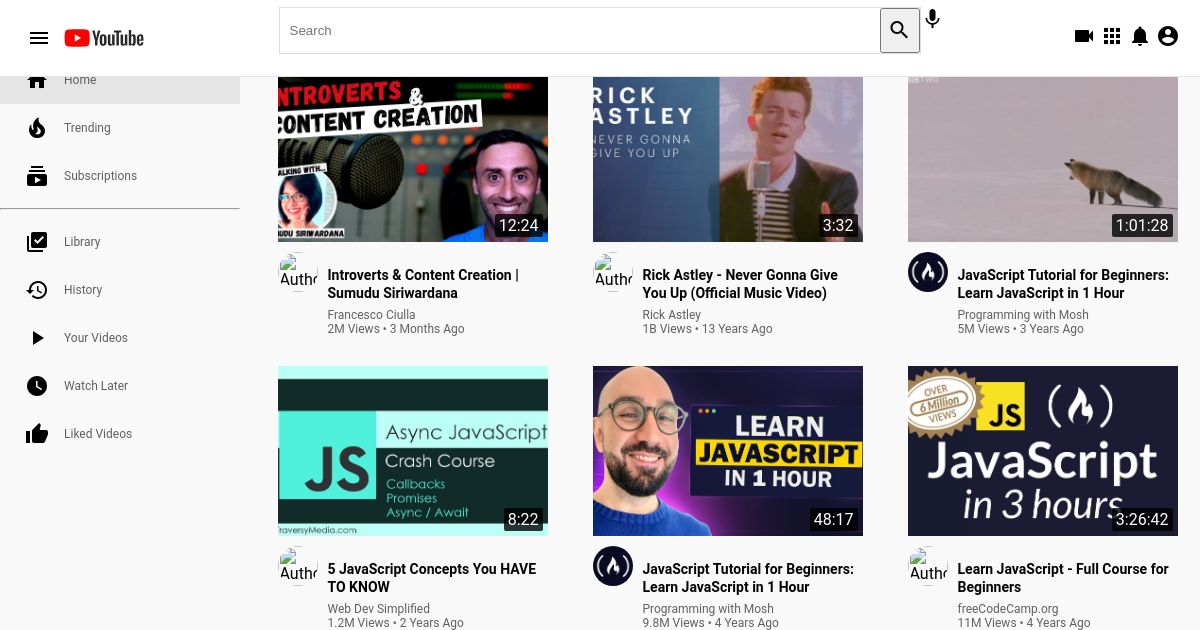Start a voice search with the microphone

[932, 19]
